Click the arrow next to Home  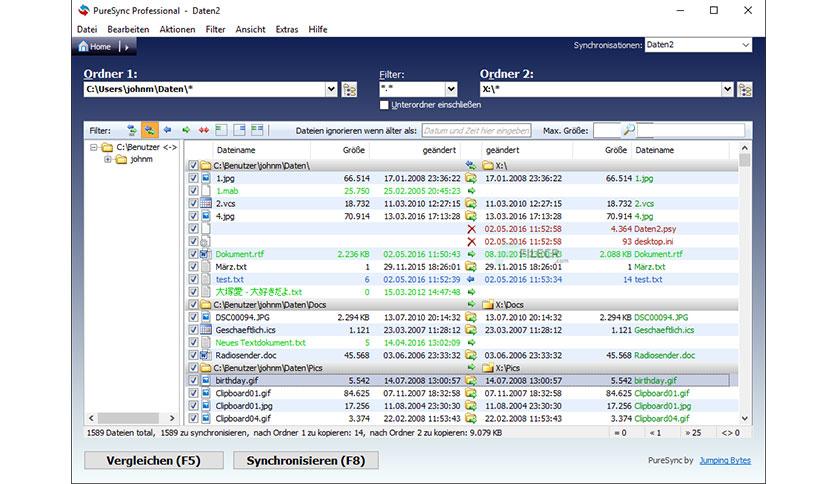(x=127, y=47)
